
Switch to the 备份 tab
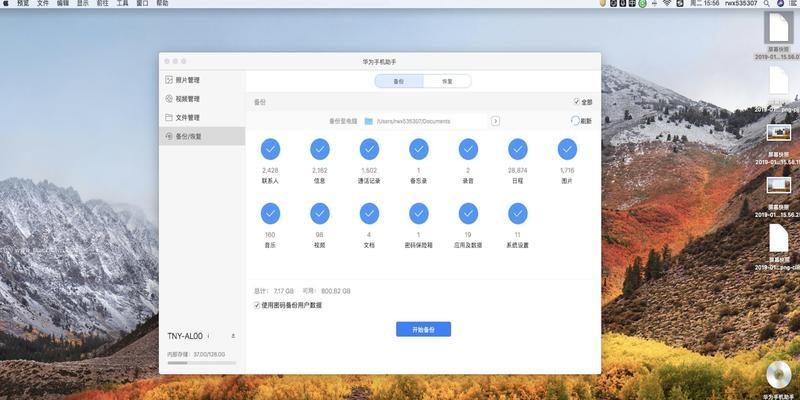pos(399,81)
